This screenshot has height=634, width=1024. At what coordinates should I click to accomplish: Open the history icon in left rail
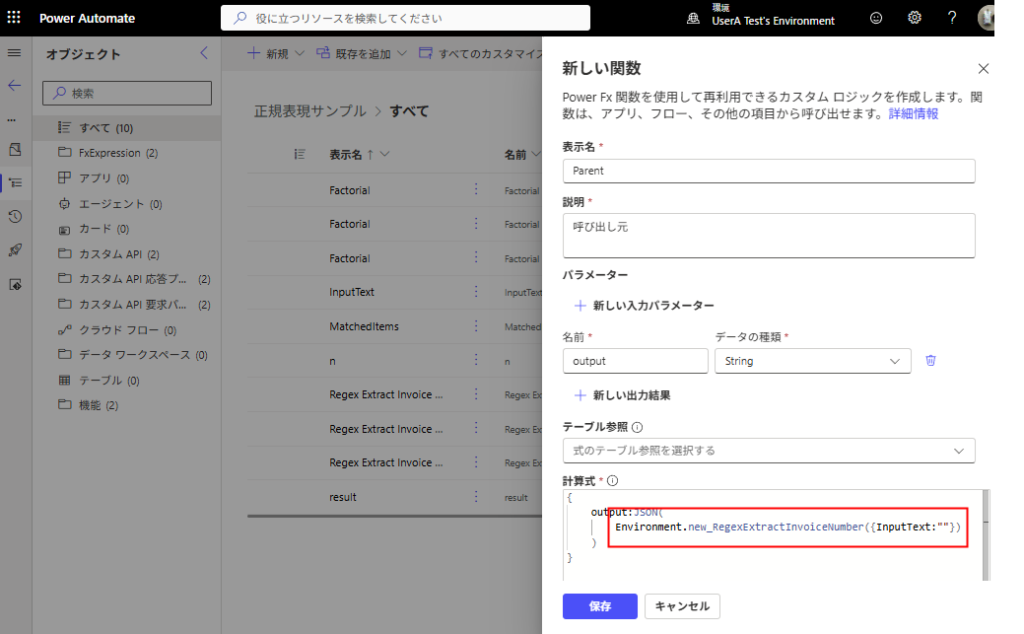pyautogui.click(x=15, y=216)
